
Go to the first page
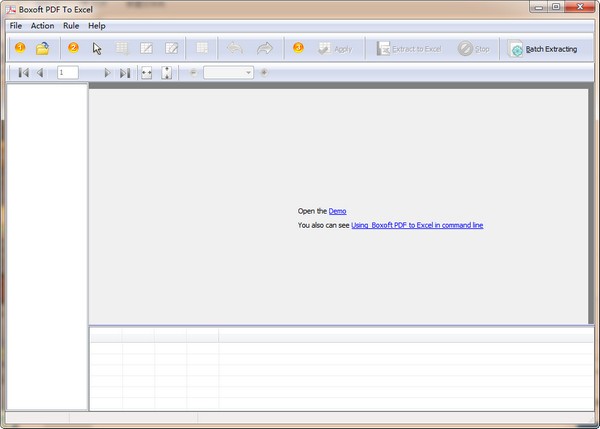[23, 73]
